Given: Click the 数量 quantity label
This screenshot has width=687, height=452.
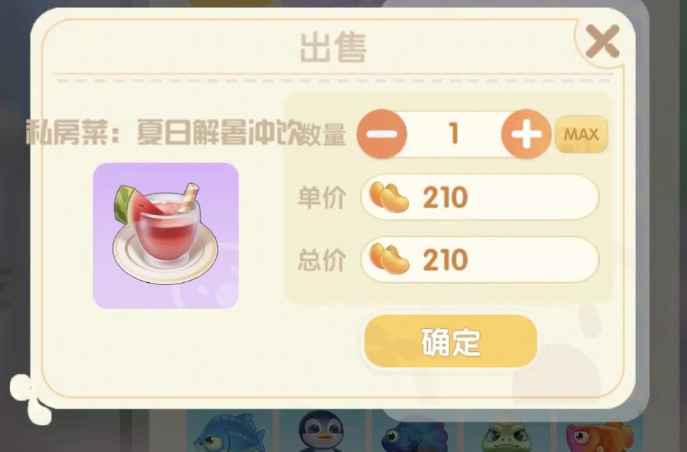Looking at the screenshot, I should 323,134.
